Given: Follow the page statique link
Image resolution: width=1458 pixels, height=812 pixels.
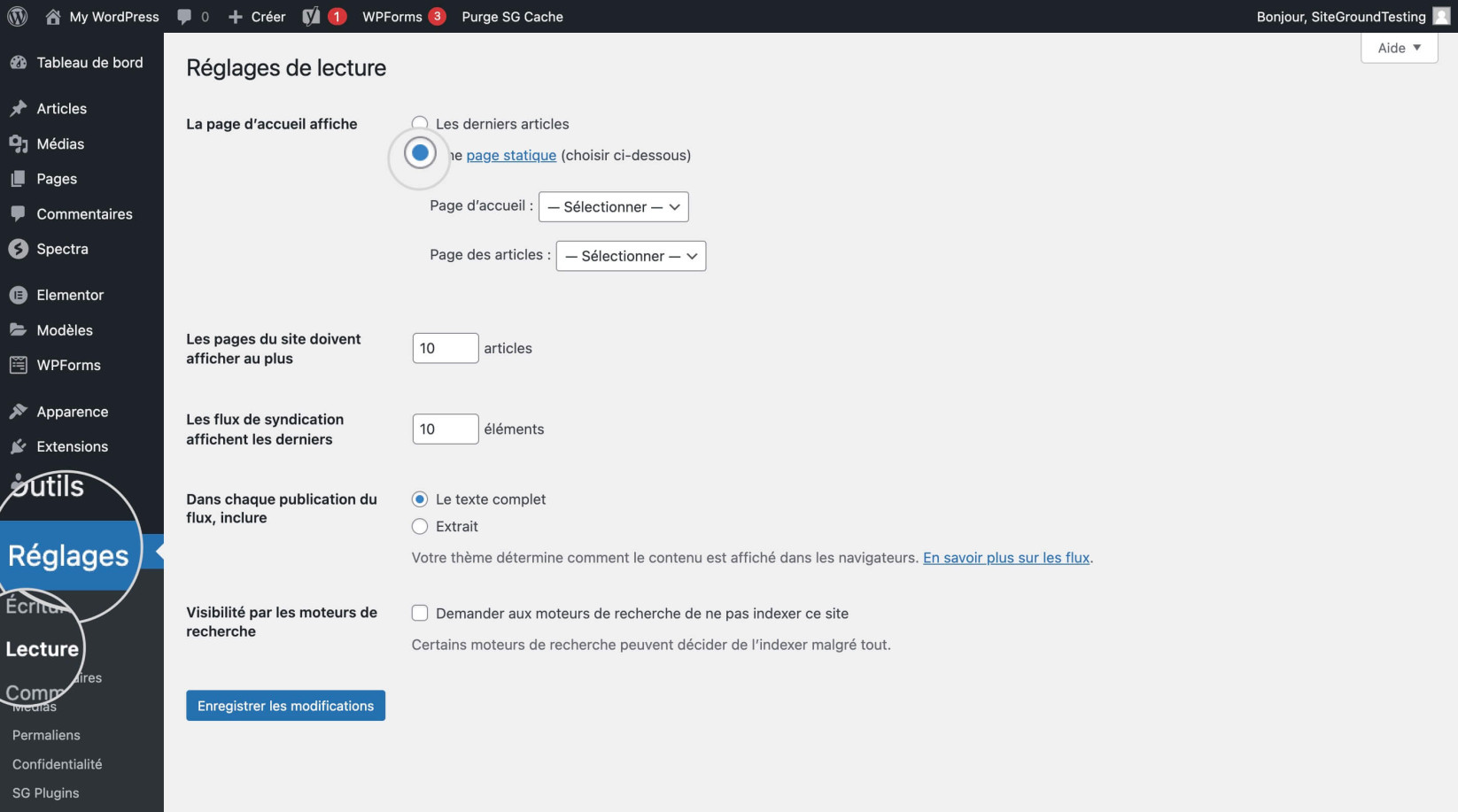Looking at the screenshot, I should tap(511, 156).
